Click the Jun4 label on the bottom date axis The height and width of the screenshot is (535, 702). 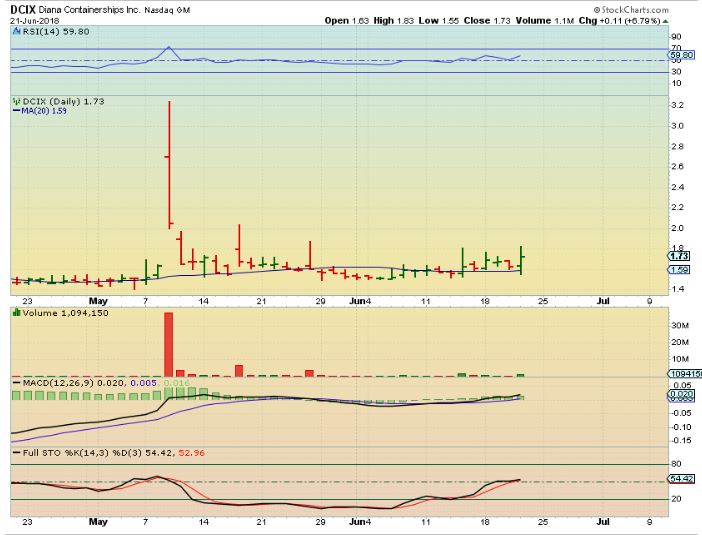[360, 522]
